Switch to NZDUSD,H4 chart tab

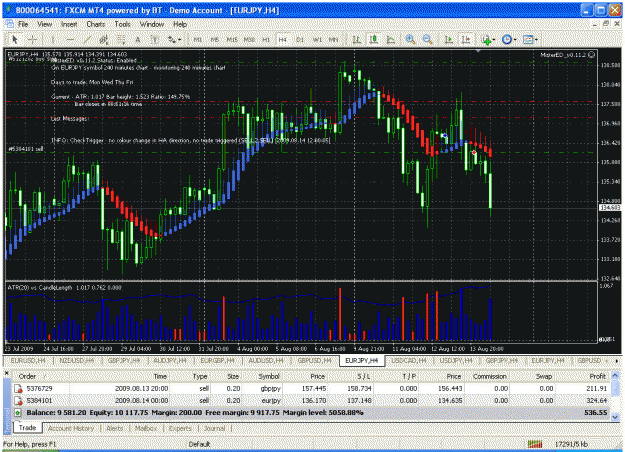tap(76, 360)
